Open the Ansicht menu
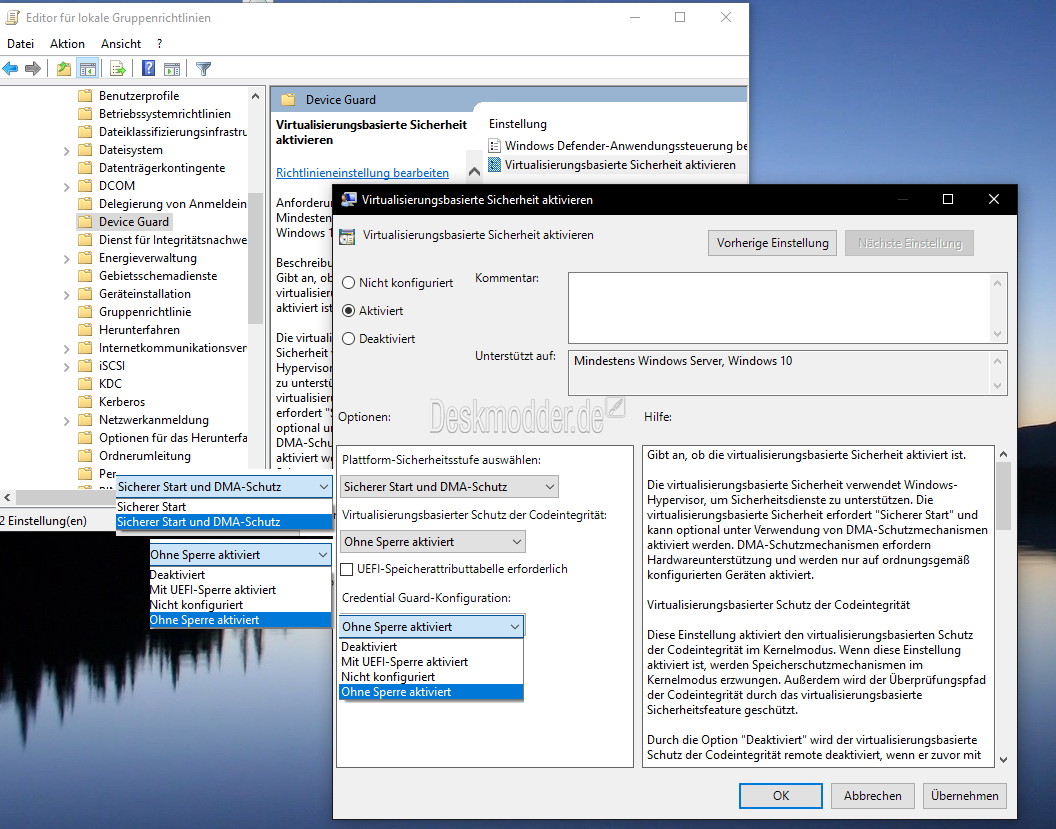The height and width of the screenshot is (829, 1056). click(121, 44)
